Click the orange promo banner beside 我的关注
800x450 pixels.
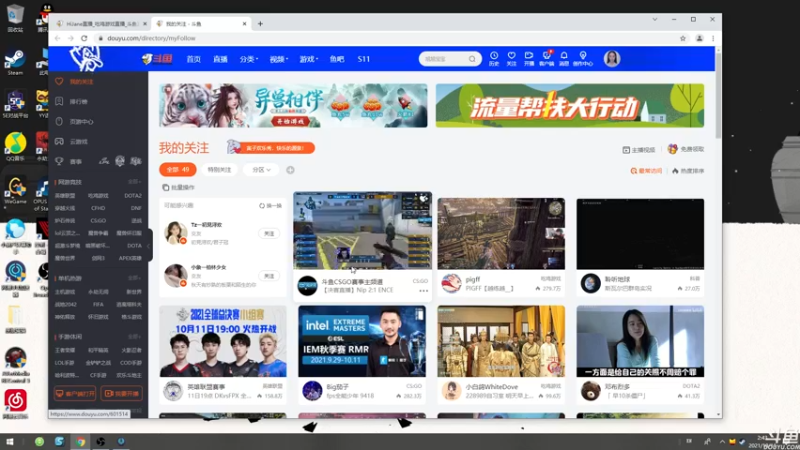point(271,148)
